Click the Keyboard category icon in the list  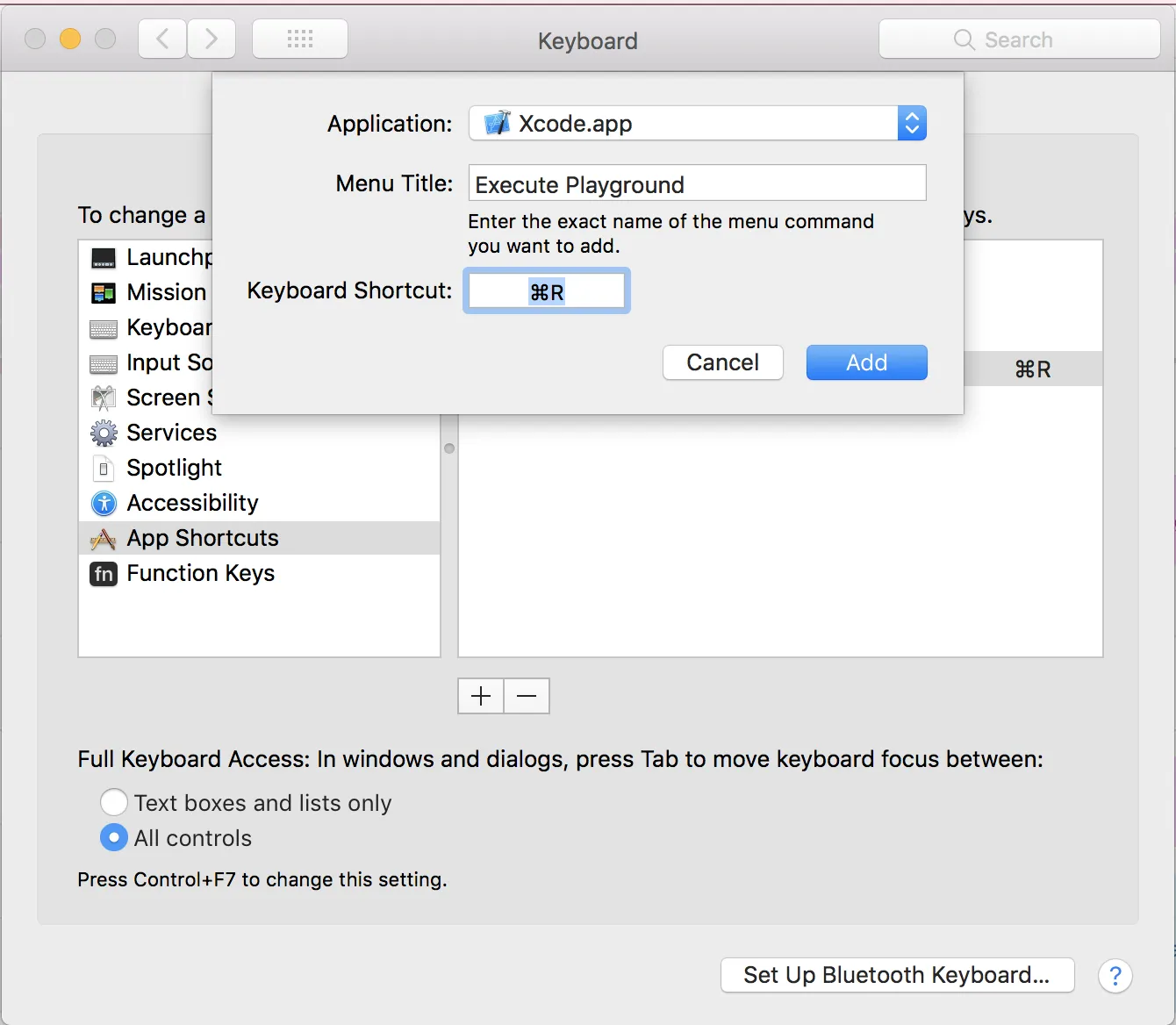click(104, 329)
